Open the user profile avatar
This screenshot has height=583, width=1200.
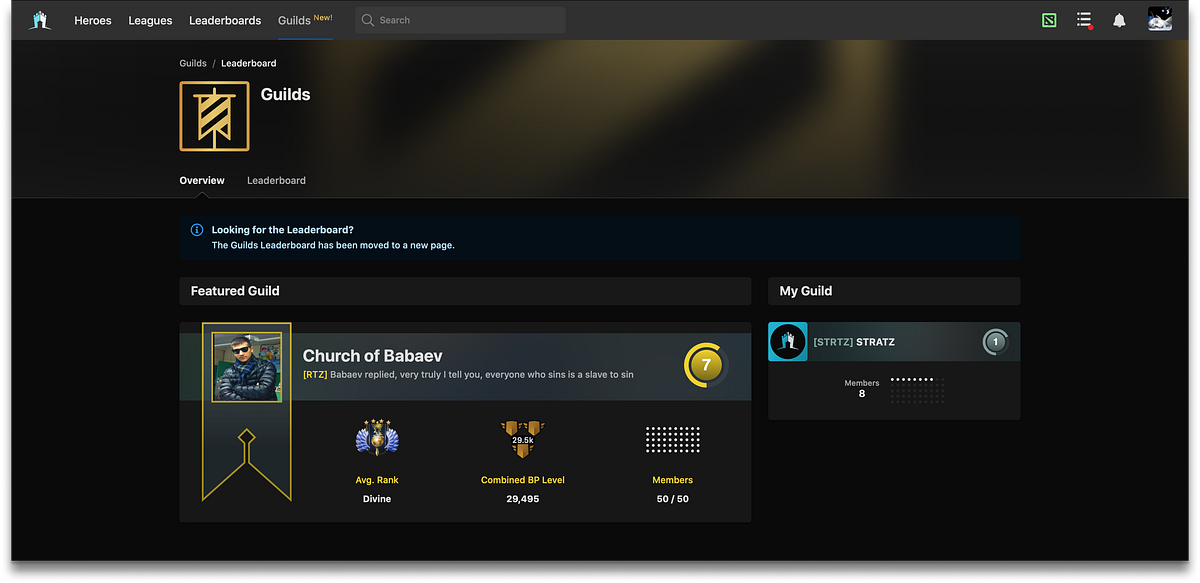click(1160, 19)
